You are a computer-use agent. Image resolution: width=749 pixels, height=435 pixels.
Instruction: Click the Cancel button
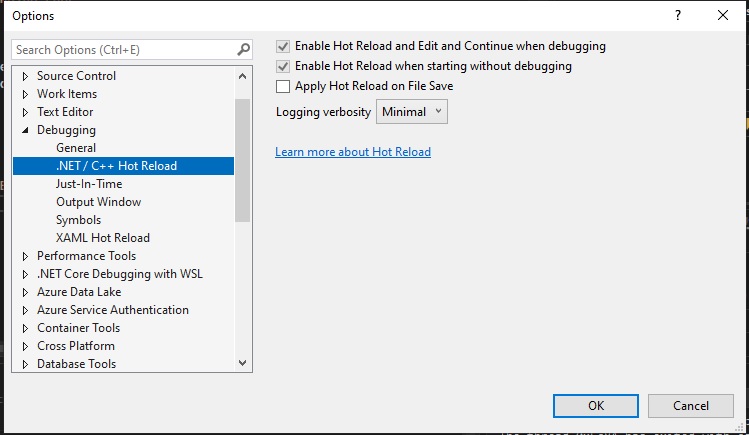pyautogui.click(x=691, y=406)
